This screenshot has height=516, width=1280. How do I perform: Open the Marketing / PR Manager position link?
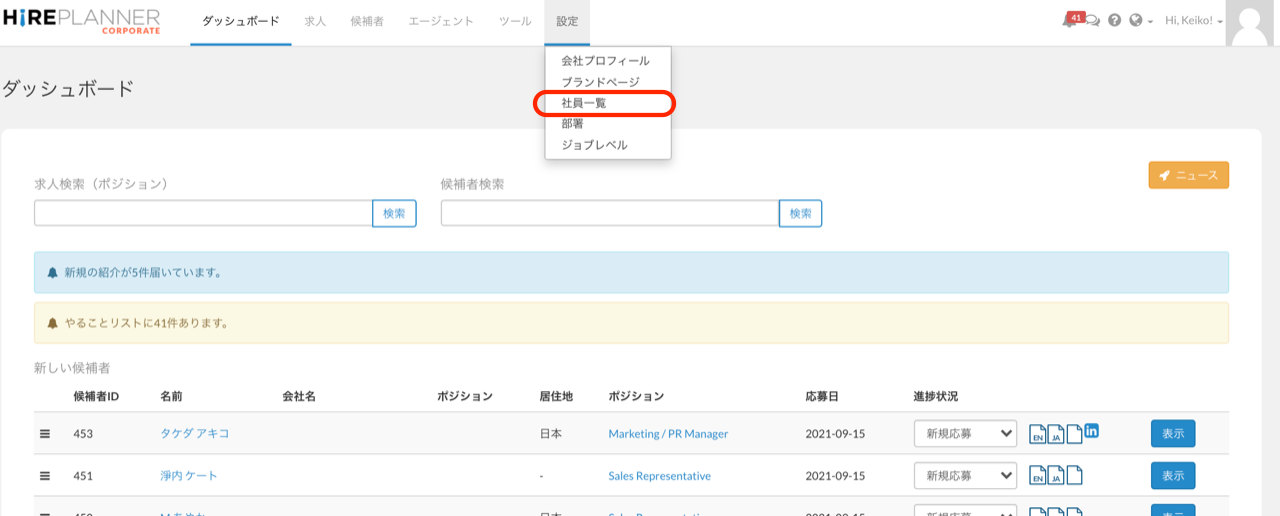[668, 434]
